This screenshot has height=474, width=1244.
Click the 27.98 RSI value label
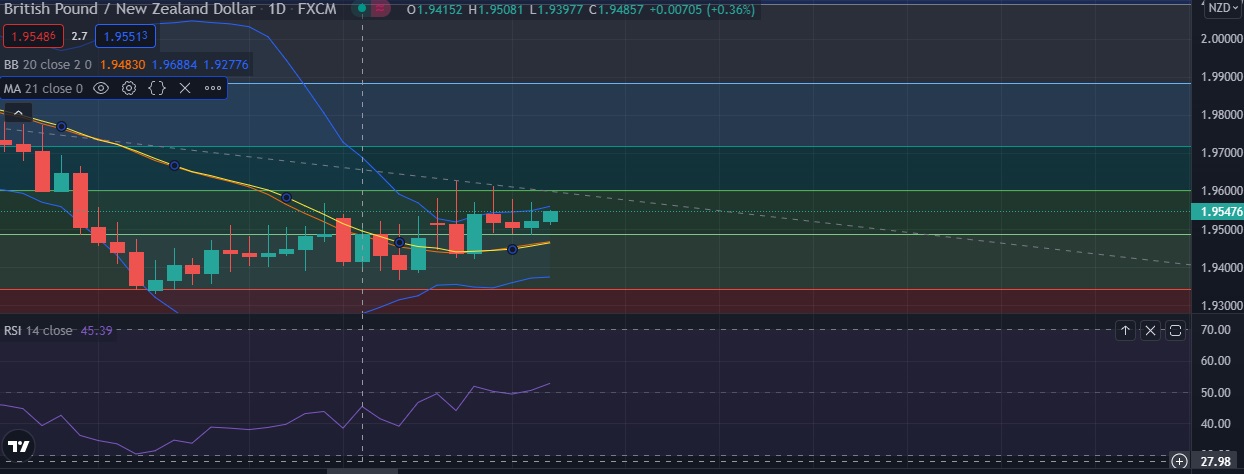pyautogui.click(x=1216, y=461)
